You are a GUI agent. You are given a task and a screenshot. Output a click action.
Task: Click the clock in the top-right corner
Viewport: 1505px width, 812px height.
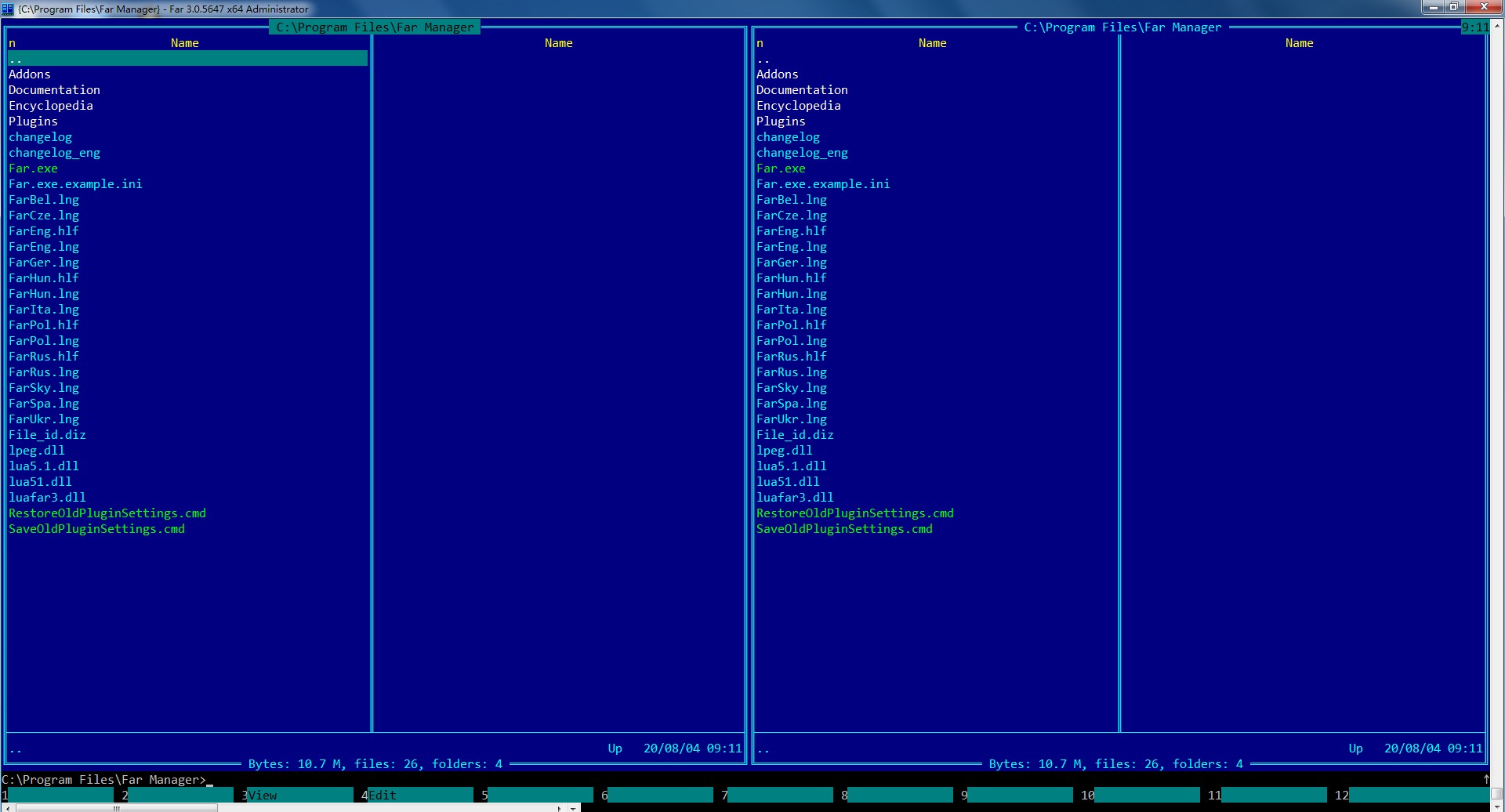tap(1474, 27)
